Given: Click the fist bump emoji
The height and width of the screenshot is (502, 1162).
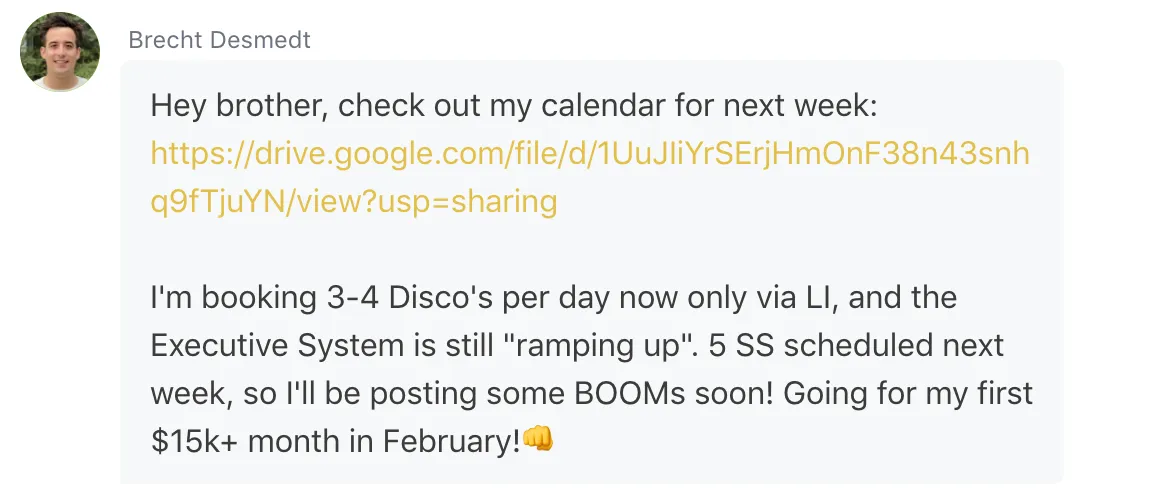Looking at the screenshot, I should pyautogui.click(x=538, y=440).
